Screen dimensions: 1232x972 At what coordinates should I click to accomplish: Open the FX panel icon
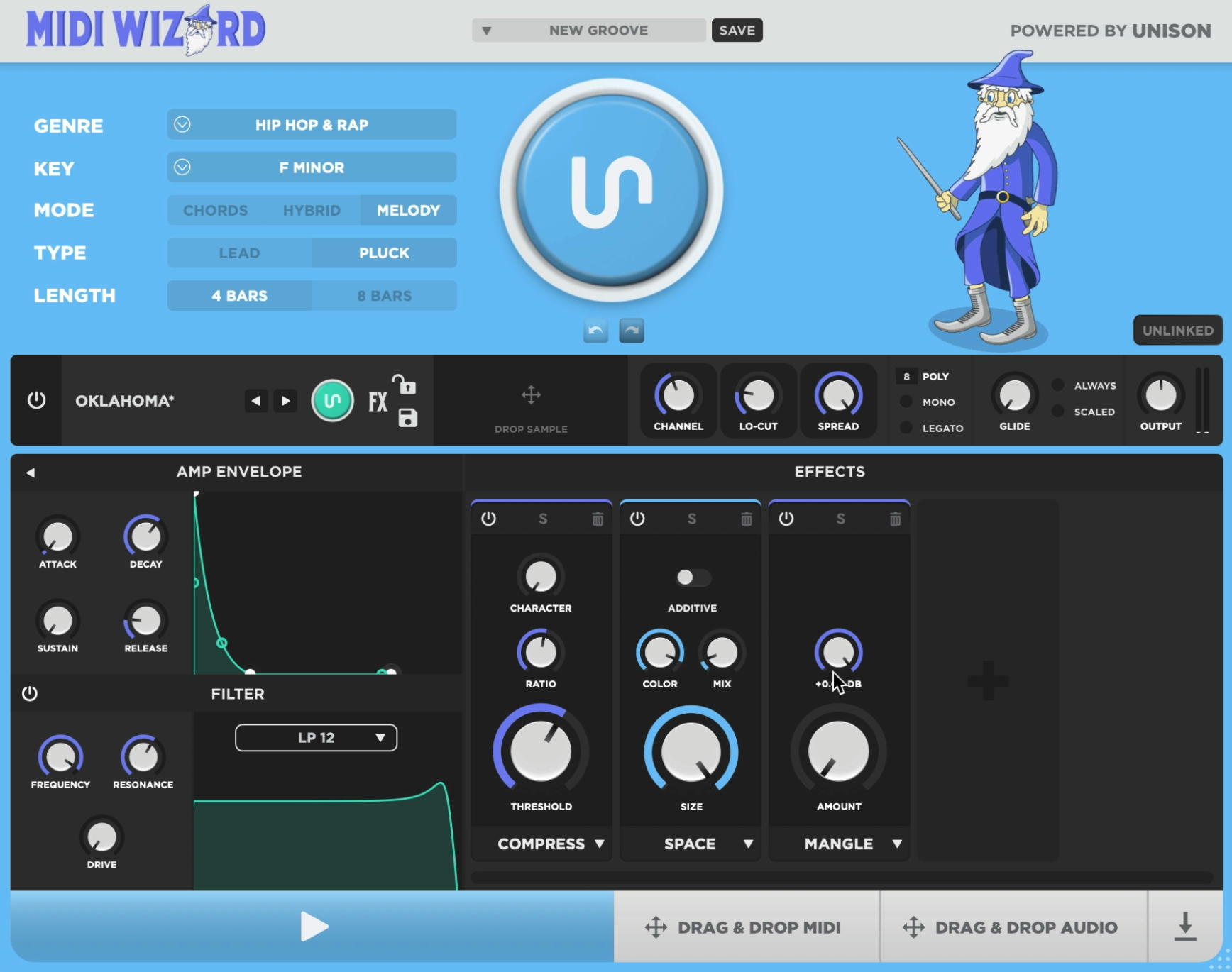(x=378, y=402)
